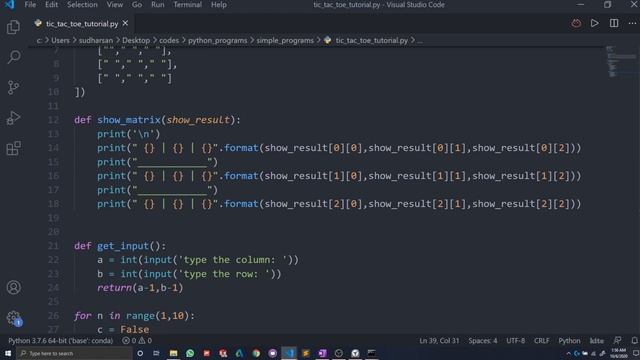
Task: Open the Manage gear icon
Action: pyautogui.click(x=13, y=318)
